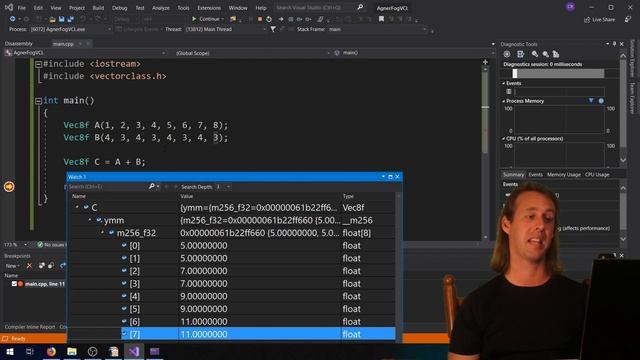This screenshot has width=640, height=360.
Task: Open the Search Depth dropdown in Watch
Action: click(x=223, y=187)
